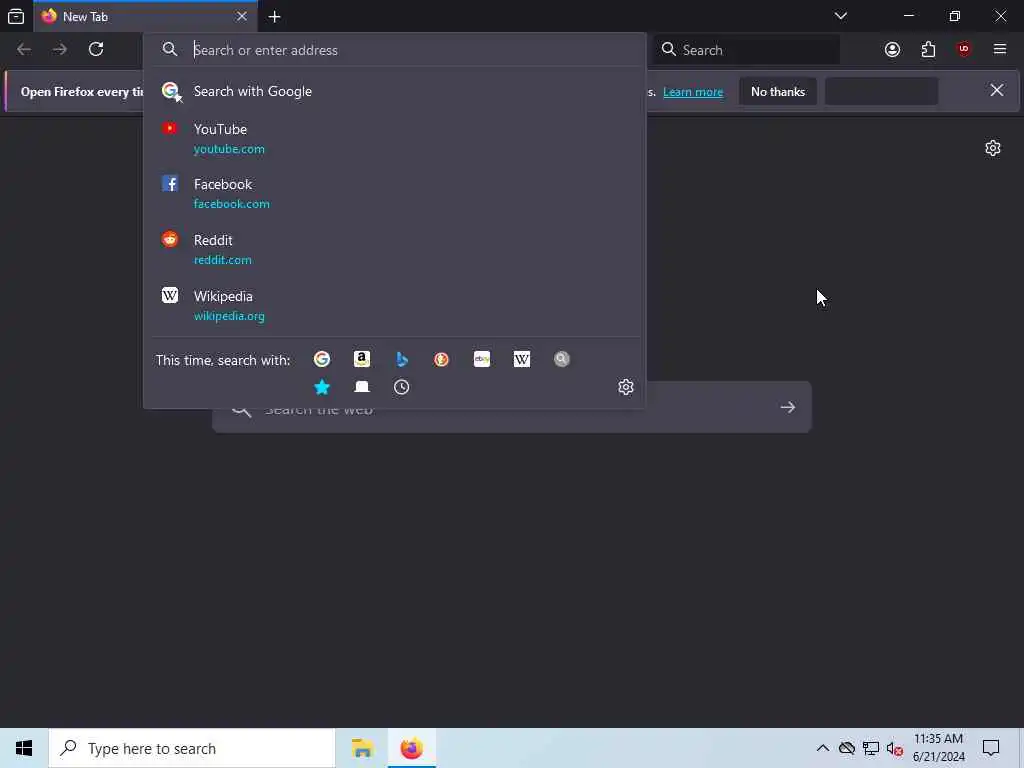This screenshot has width=1024, height=768.
Task: Select the gray magnifier search engine icon
Action: (562, 359)
